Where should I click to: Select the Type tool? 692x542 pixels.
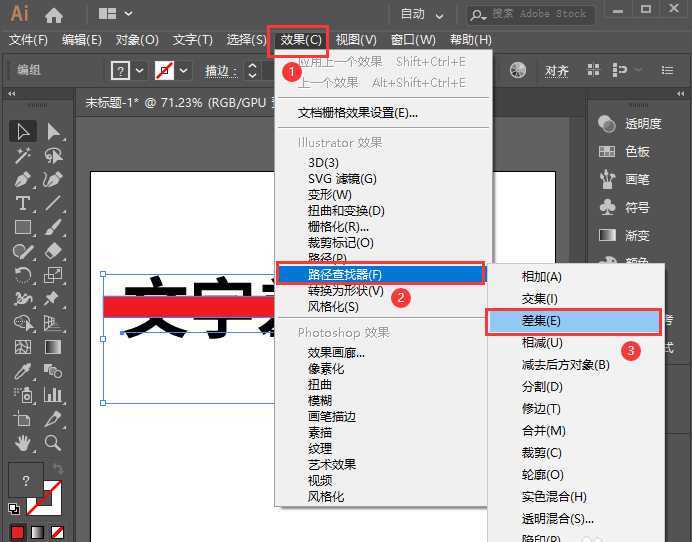pos(22,203)
